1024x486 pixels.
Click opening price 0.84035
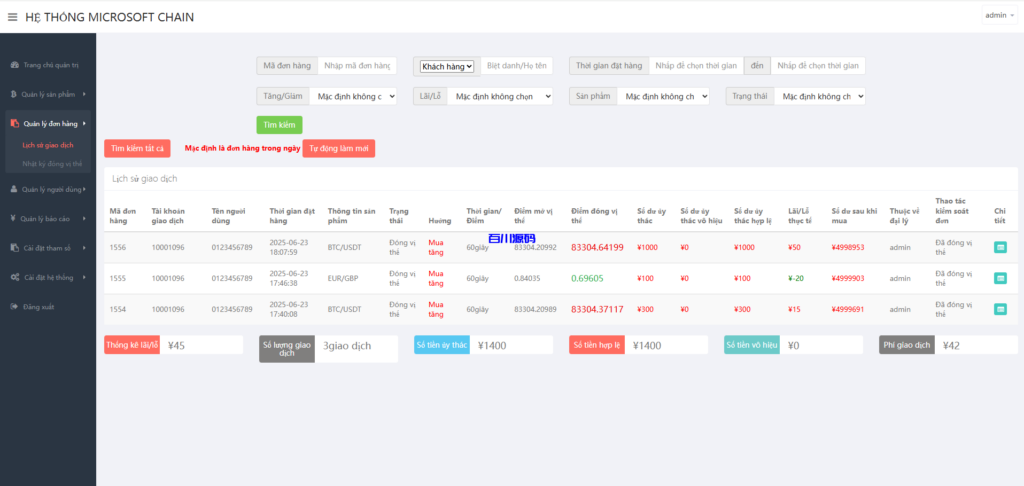(527, 278)
